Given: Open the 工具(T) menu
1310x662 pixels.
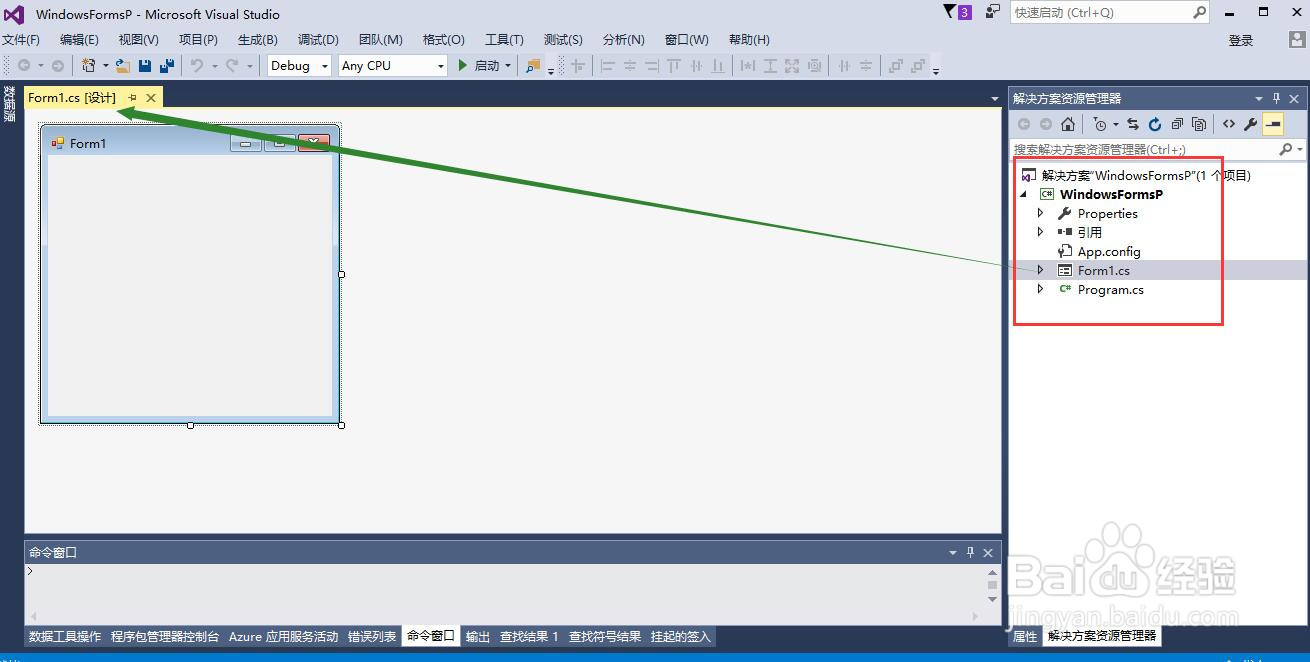Looking at the screenshot, I should point(504,40).
